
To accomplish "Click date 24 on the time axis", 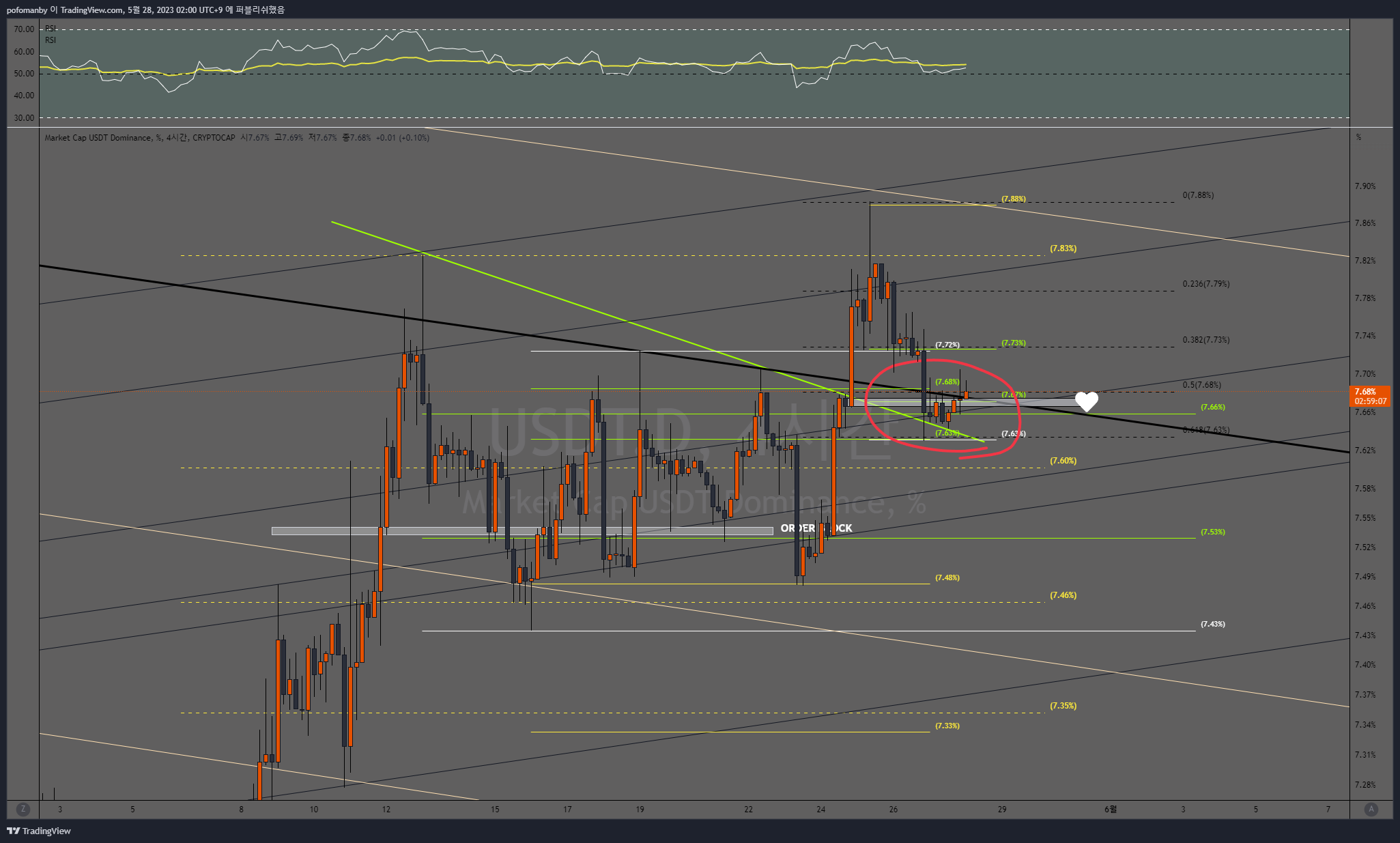I will pos(820,810).
